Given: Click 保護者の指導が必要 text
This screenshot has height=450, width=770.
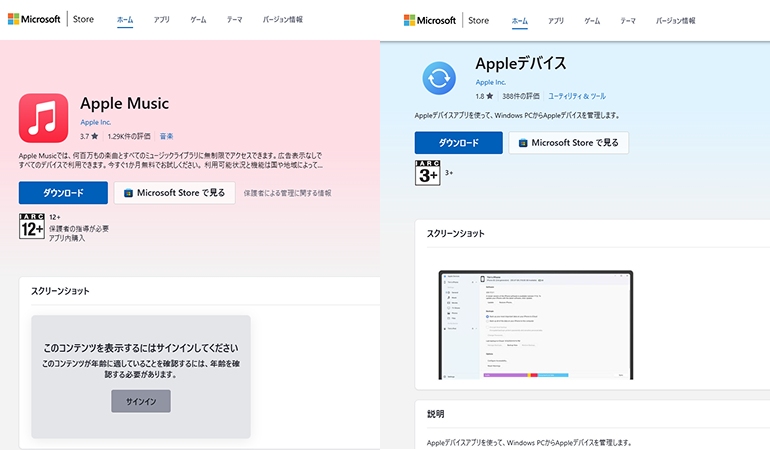Looking at the screenshot, I should [x=79, y=228].
